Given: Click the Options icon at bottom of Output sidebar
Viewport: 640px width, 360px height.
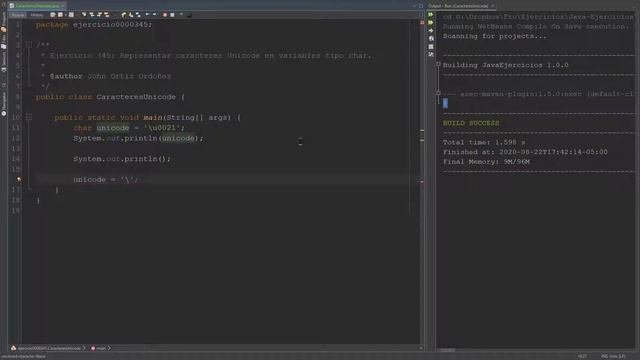Looking at the screenshot, I should click(431, 54).
